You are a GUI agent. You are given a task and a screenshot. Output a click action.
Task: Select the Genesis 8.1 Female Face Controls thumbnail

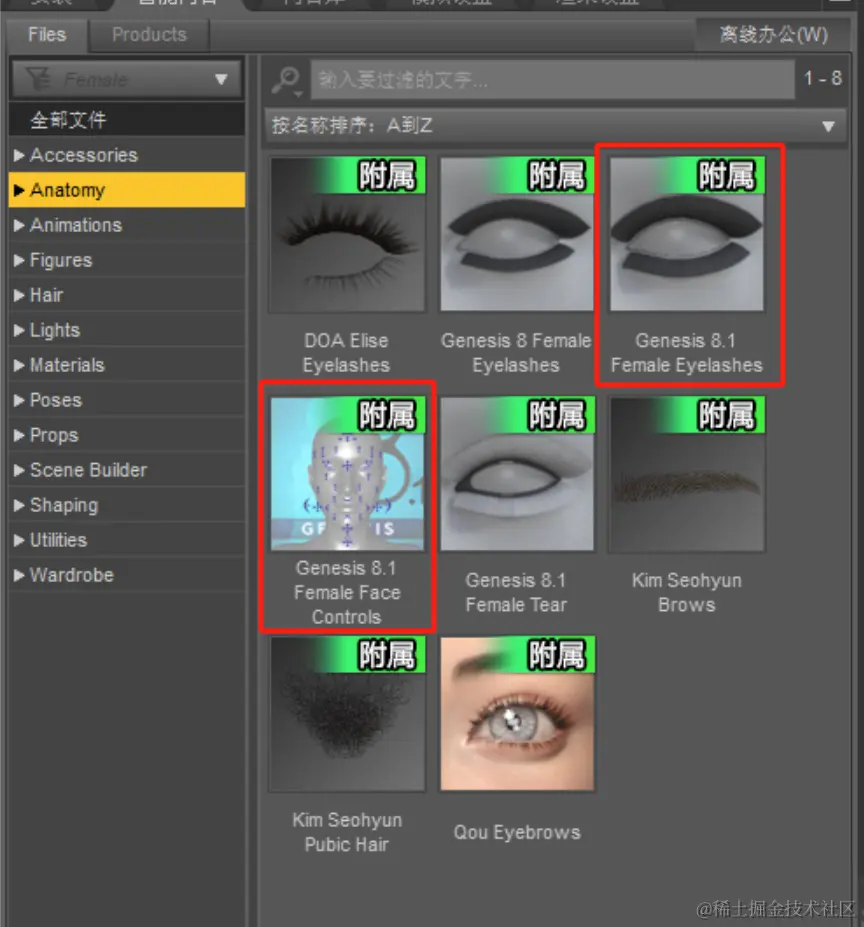point(347,474)
